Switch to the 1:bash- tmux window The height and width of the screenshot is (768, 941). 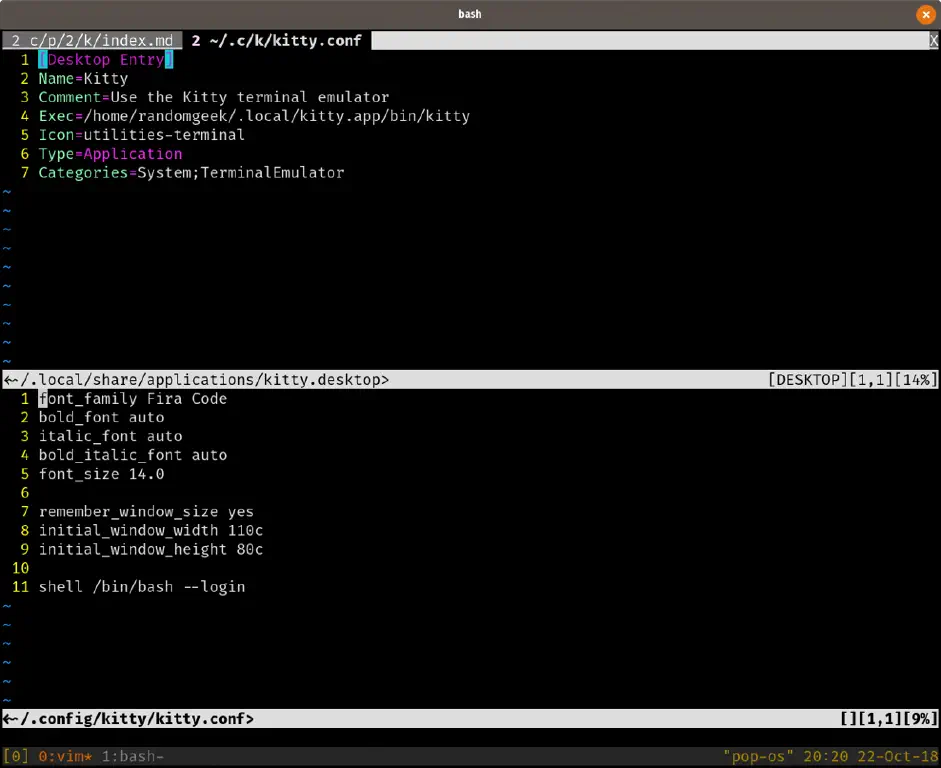click(x=133, y=757)
